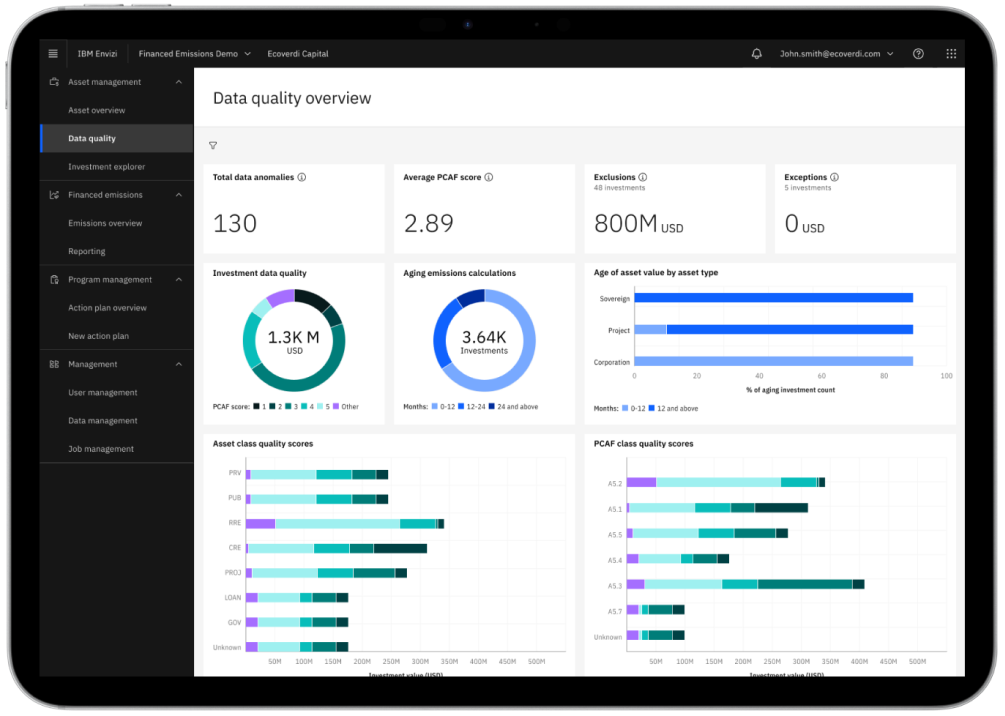The image size is (1005, 716).
Task: Click info icon beside Average PCAF score
Action: (x=488, y=177)
